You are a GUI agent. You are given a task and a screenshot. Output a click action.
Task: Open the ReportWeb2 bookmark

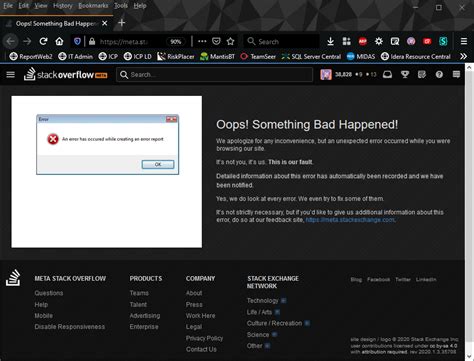[x=31, y=56]
